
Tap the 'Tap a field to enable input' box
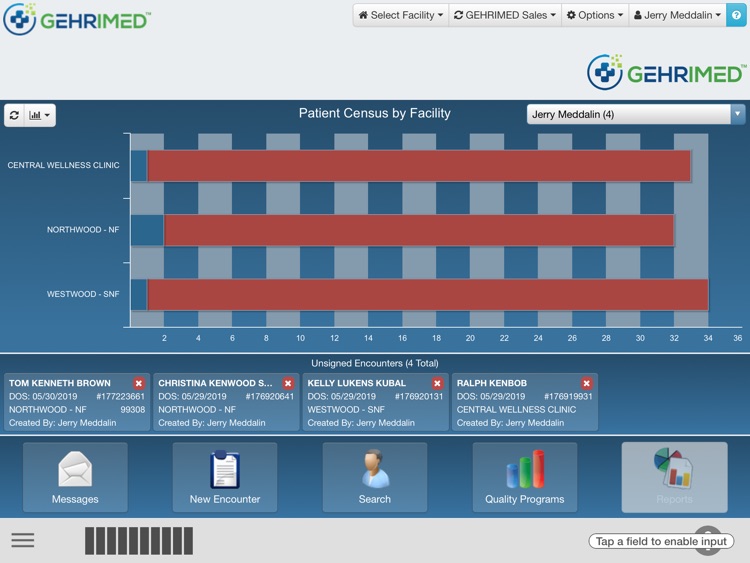coord(661,541)
